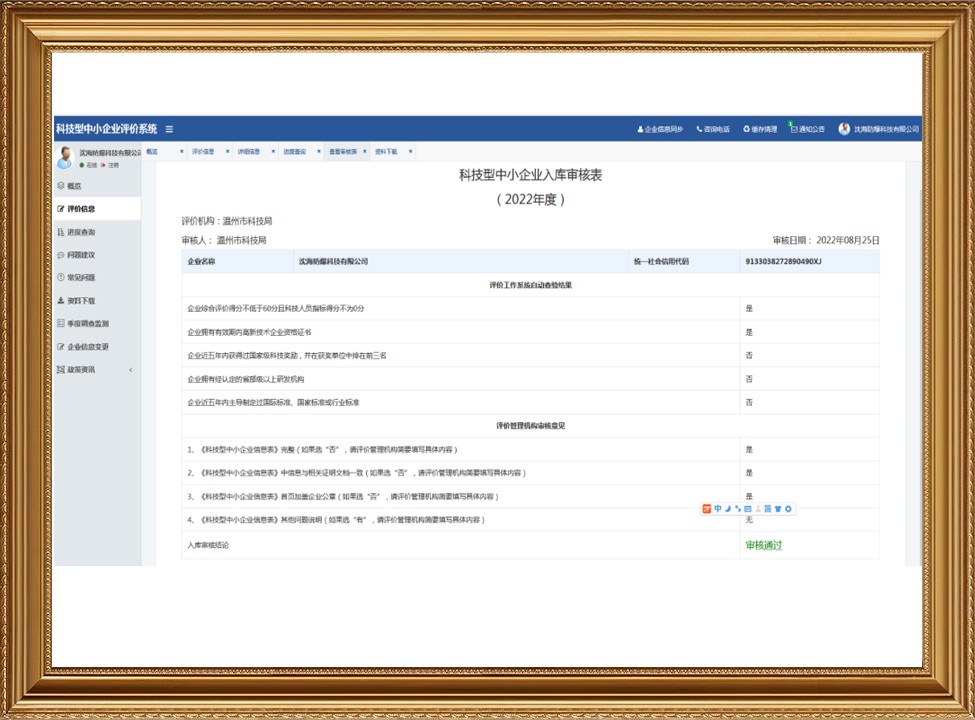975x720 pixels.
Task: Toggle the IME moon full/half-width icon
Action: [x=728, y=509]
